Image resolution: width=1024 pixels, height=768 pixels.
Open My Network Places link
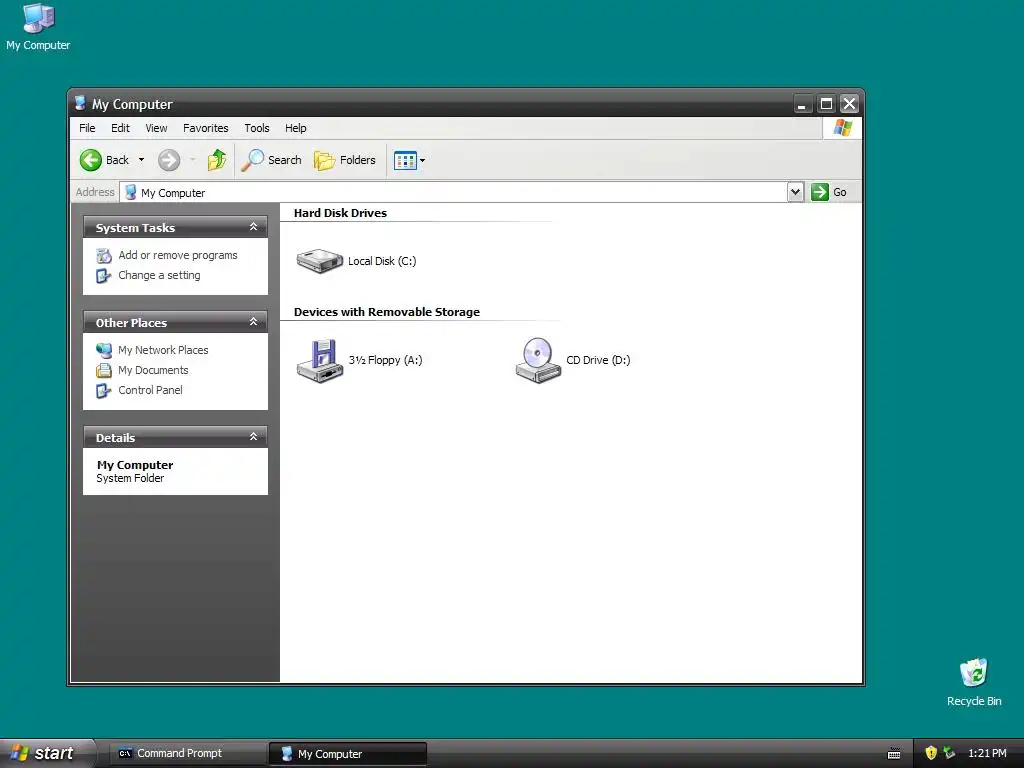(163, 350)
